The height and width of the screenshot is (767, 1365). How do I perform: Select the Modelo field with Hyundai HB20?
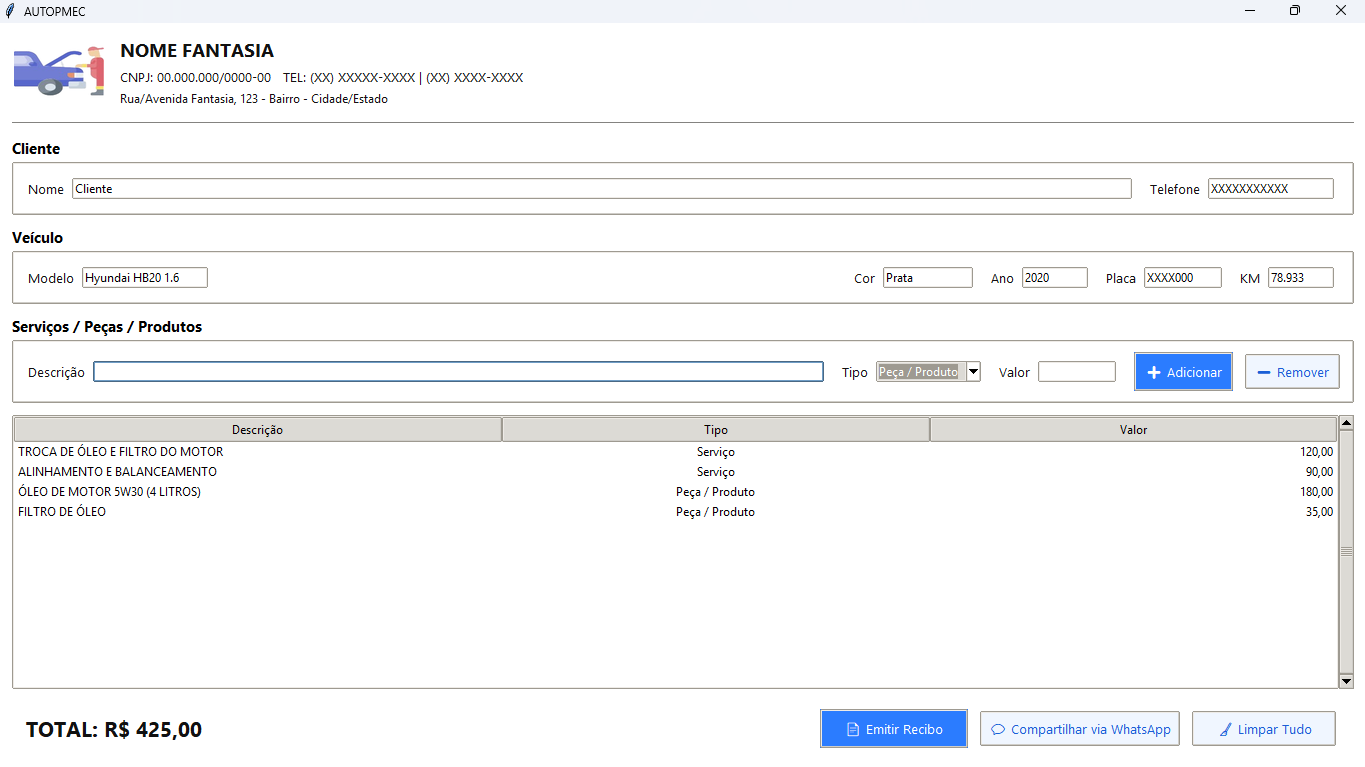click(x=144, y=278)
